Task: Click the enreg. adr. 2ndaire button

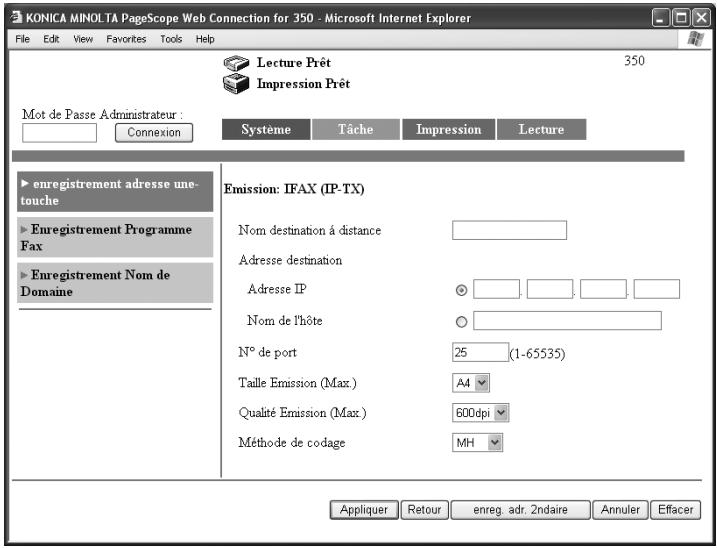Action: (520, 510)
